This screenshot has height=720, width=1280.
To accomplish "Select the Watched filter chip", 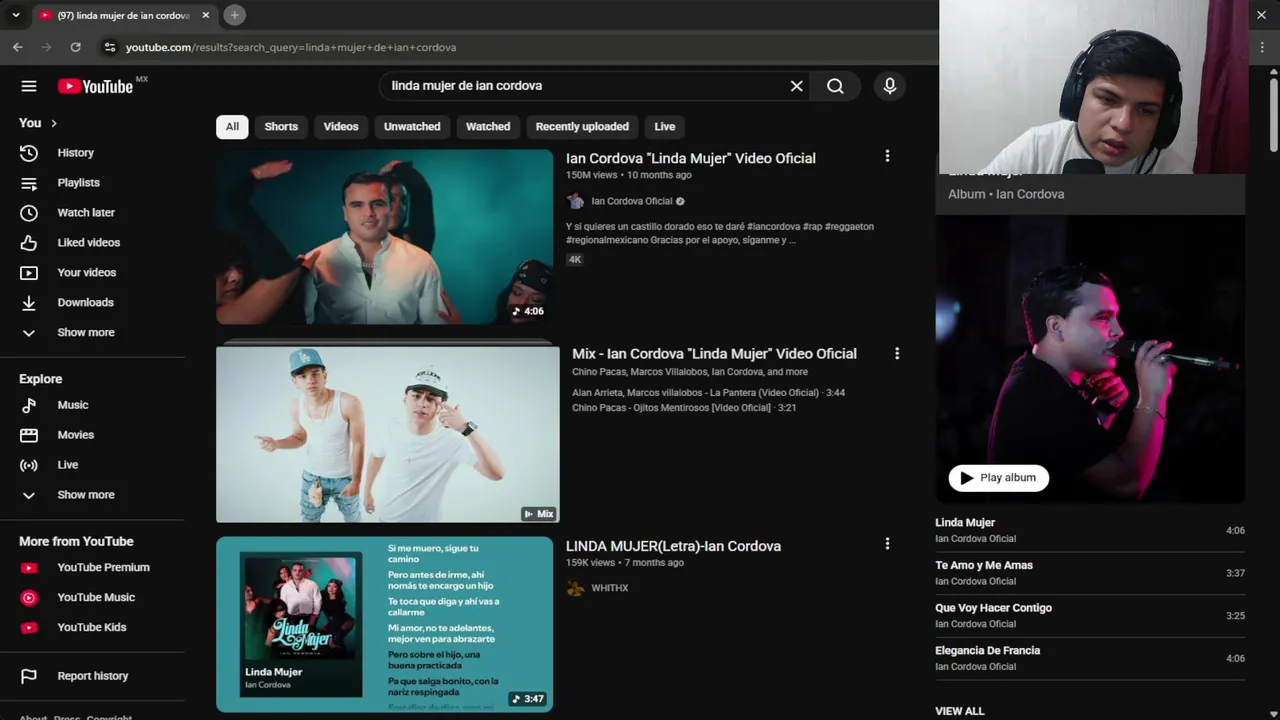I will coord(488,127).
